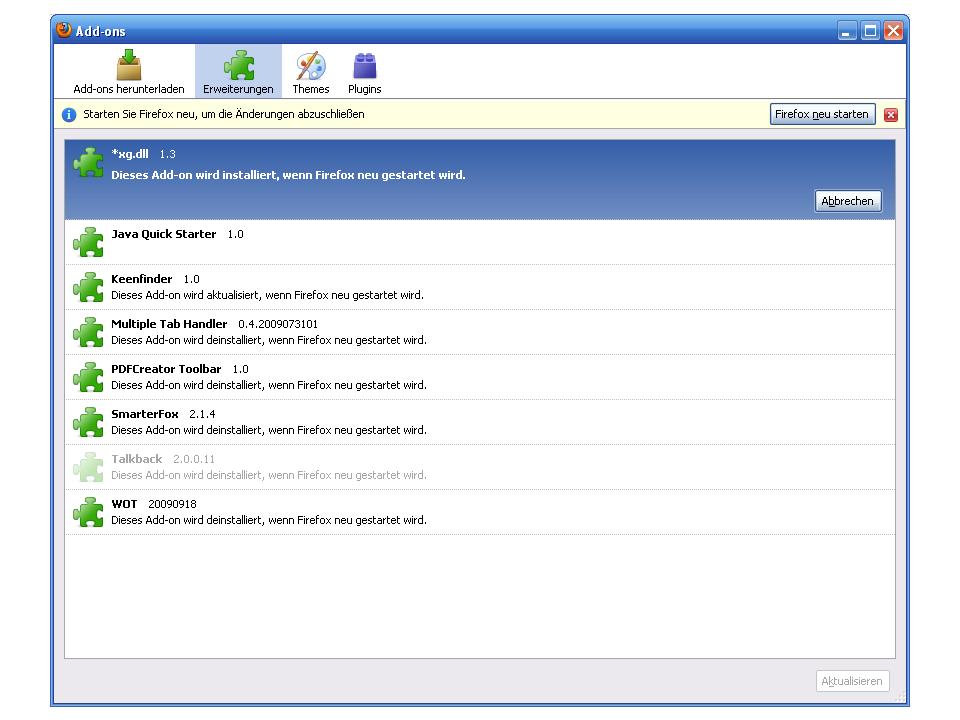Click the Aktualisieren button

click(852, 681)
